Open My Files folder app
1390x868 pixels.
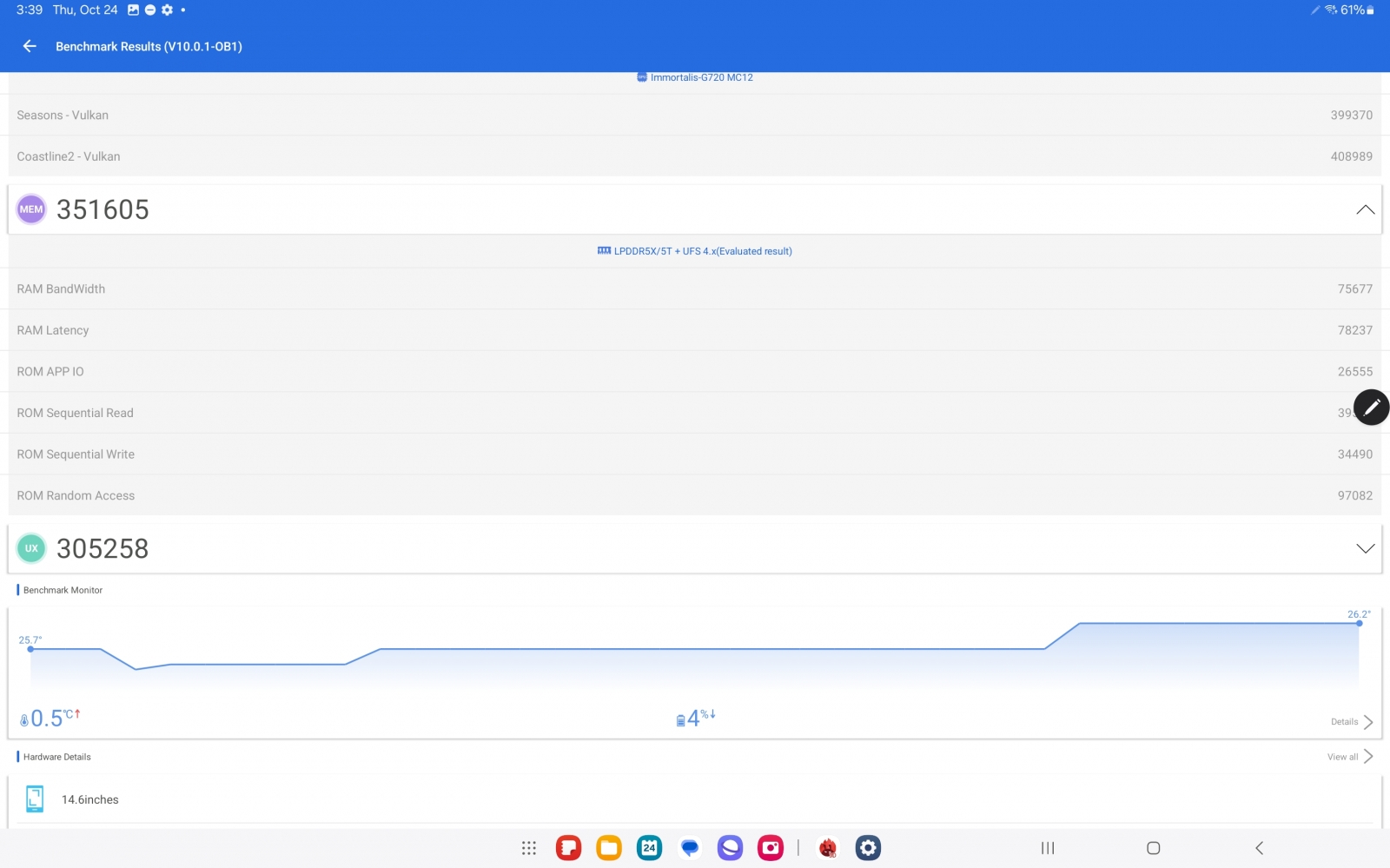click(609, 848)
